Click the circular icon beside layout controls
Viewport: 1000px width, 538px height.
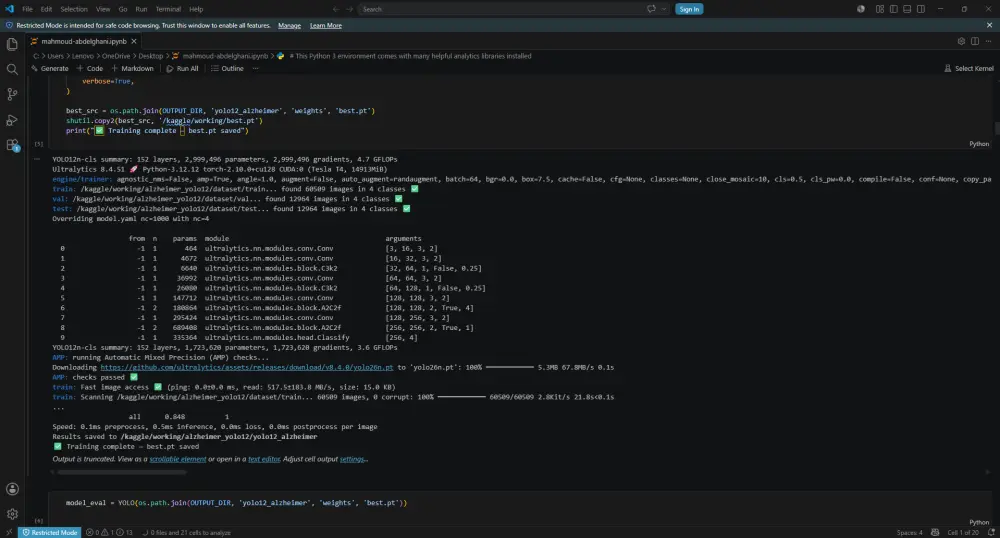pos(861,9)
